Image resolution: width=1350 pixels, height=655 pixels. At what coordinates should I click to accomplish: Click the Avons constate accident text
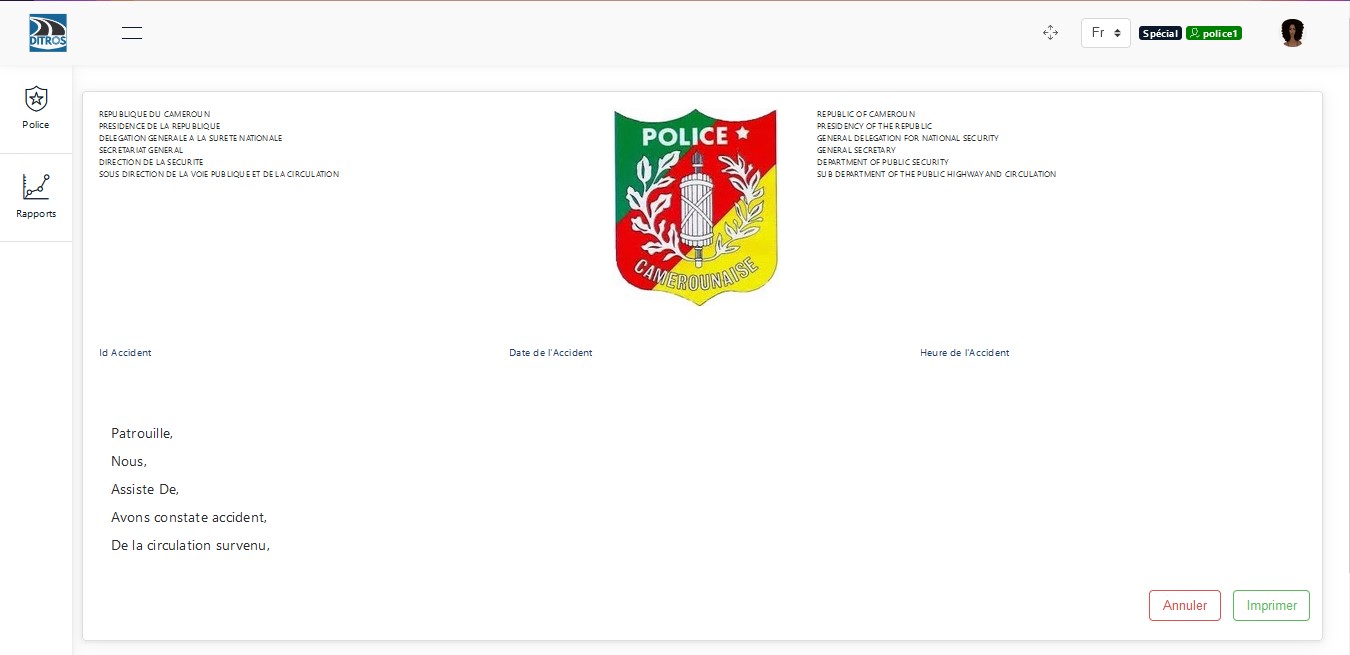(189, 518)
